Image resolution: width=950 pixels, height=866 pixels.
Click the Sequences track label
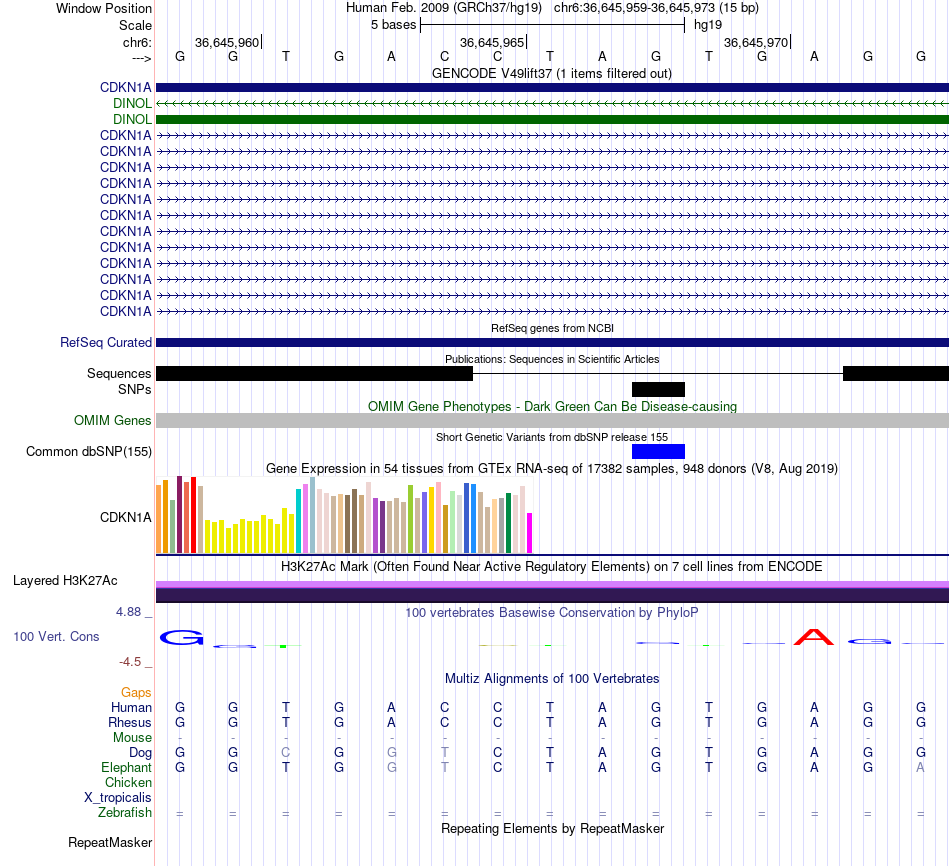[119, 373]
